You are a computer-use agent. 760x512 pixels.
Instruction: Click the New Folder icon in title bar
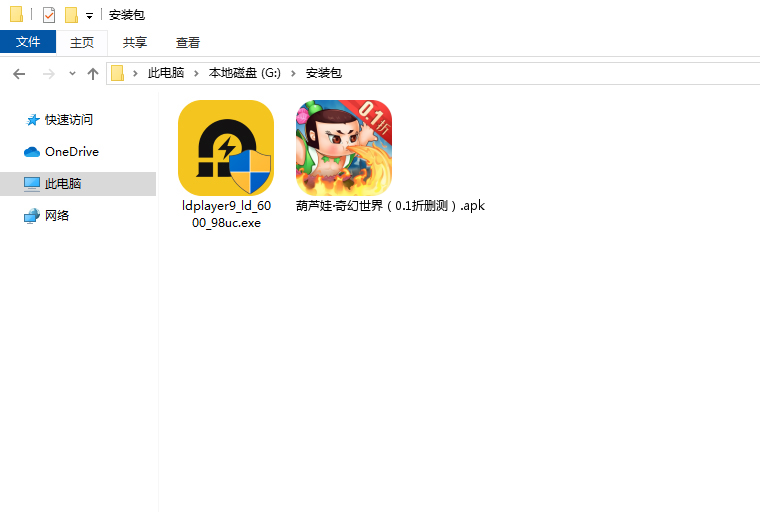(x=71, y=15)
